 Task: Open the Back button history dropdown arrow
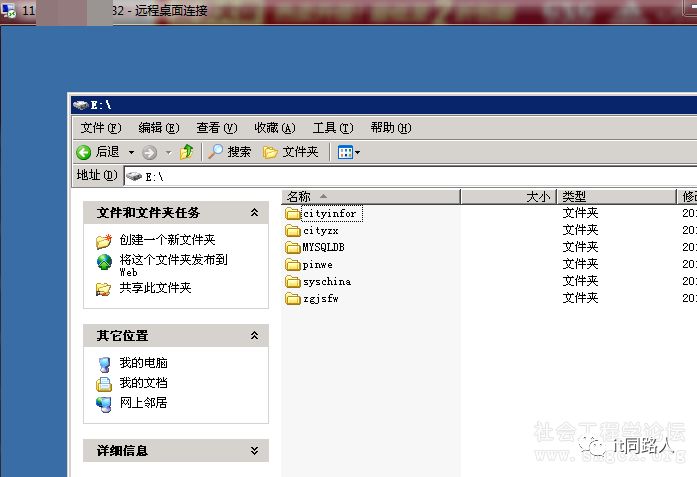tap(131, 152)
